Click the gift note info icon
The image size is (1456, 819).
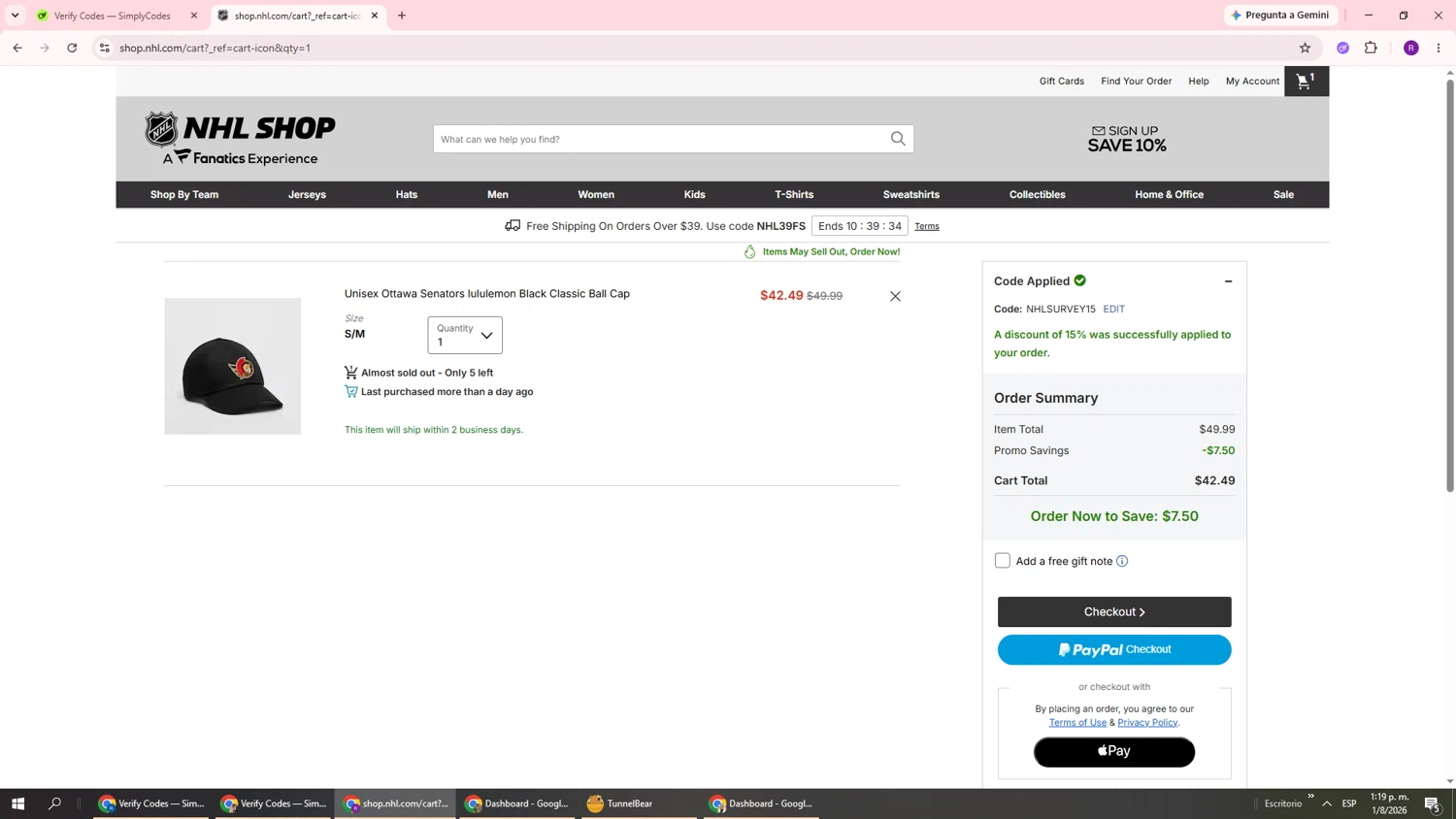coord(1122,561)
